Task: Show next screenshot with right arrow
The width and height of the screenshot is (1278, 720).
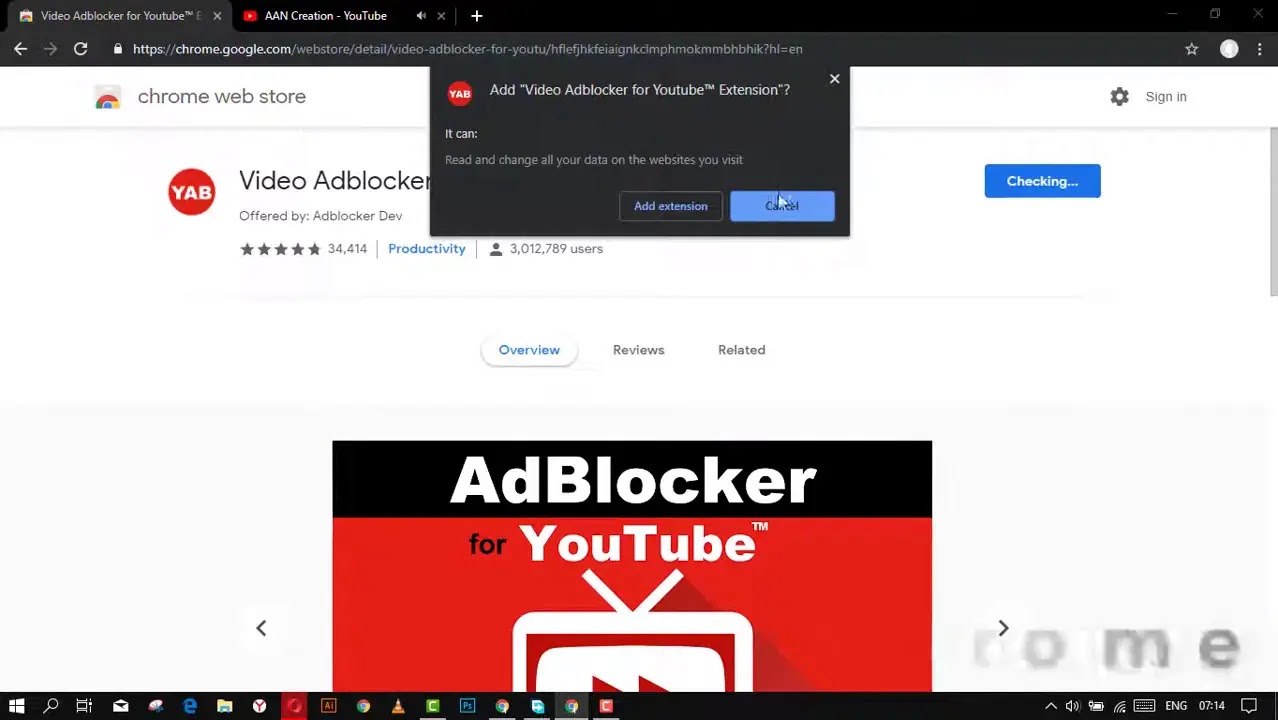Action: (x=1003, y=628)
